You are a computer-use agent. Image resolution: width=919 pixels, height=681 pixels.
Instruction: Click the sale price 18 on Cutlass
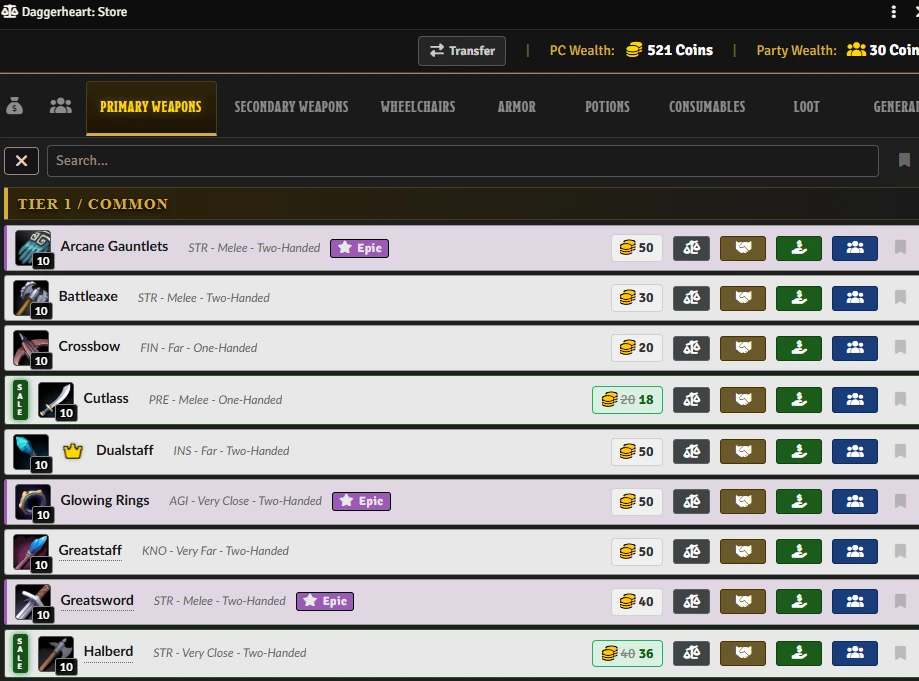(646, 400)
